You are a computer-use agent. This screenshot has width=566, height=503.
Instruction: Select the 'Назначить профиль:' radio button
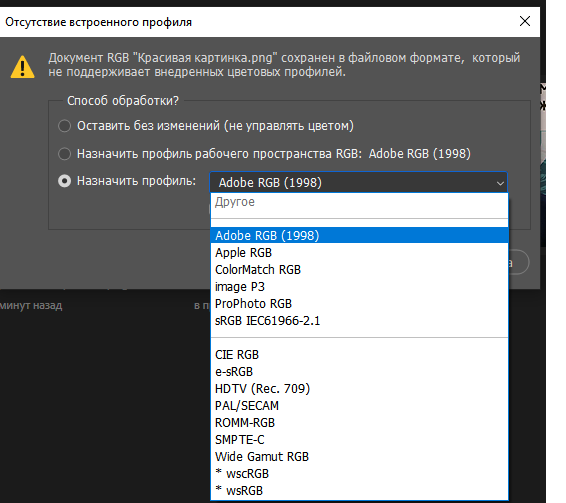point(65,181)
